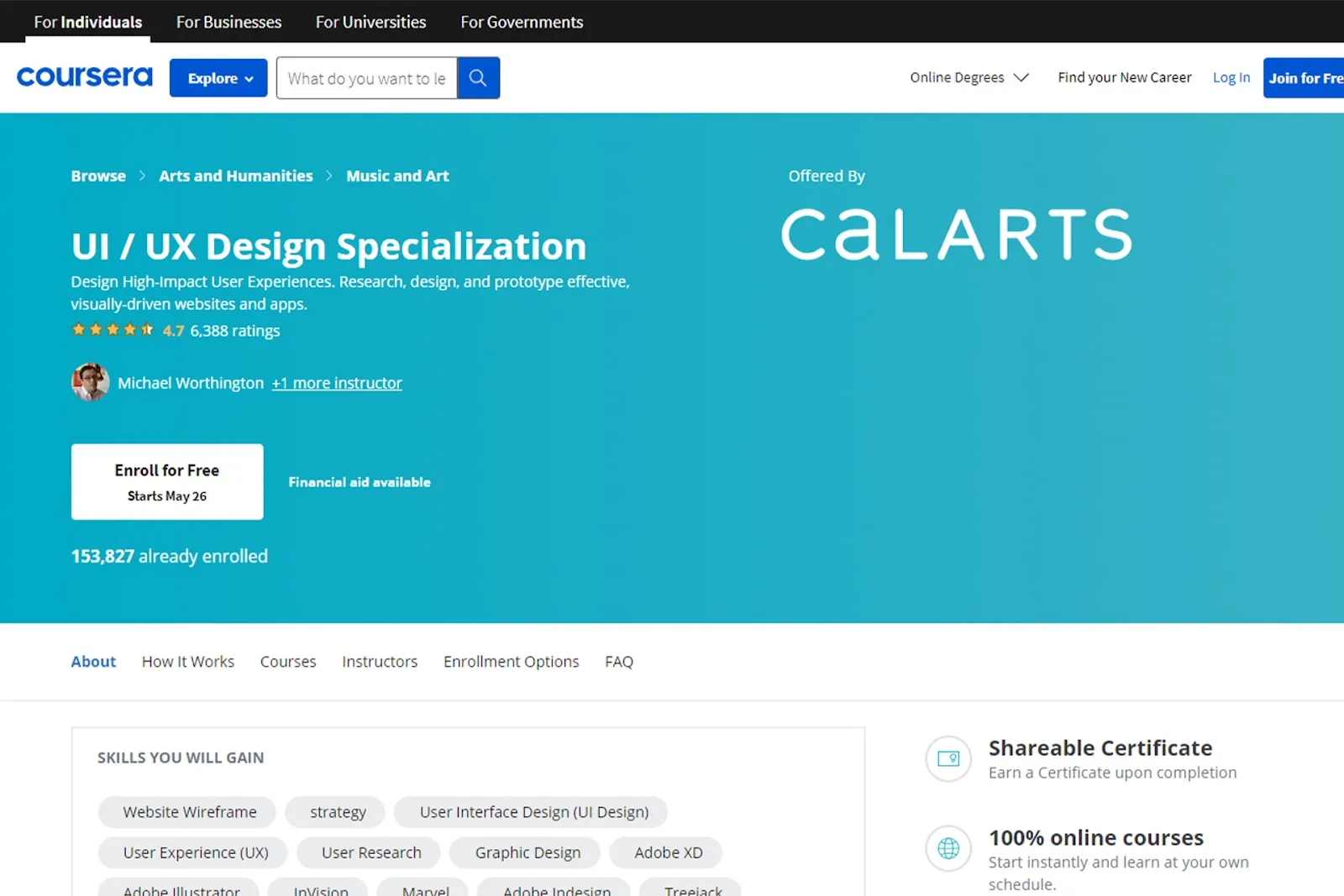Select the Enrollment Options tab
The width and height of the screenshot is (1344, 896).
512,662
